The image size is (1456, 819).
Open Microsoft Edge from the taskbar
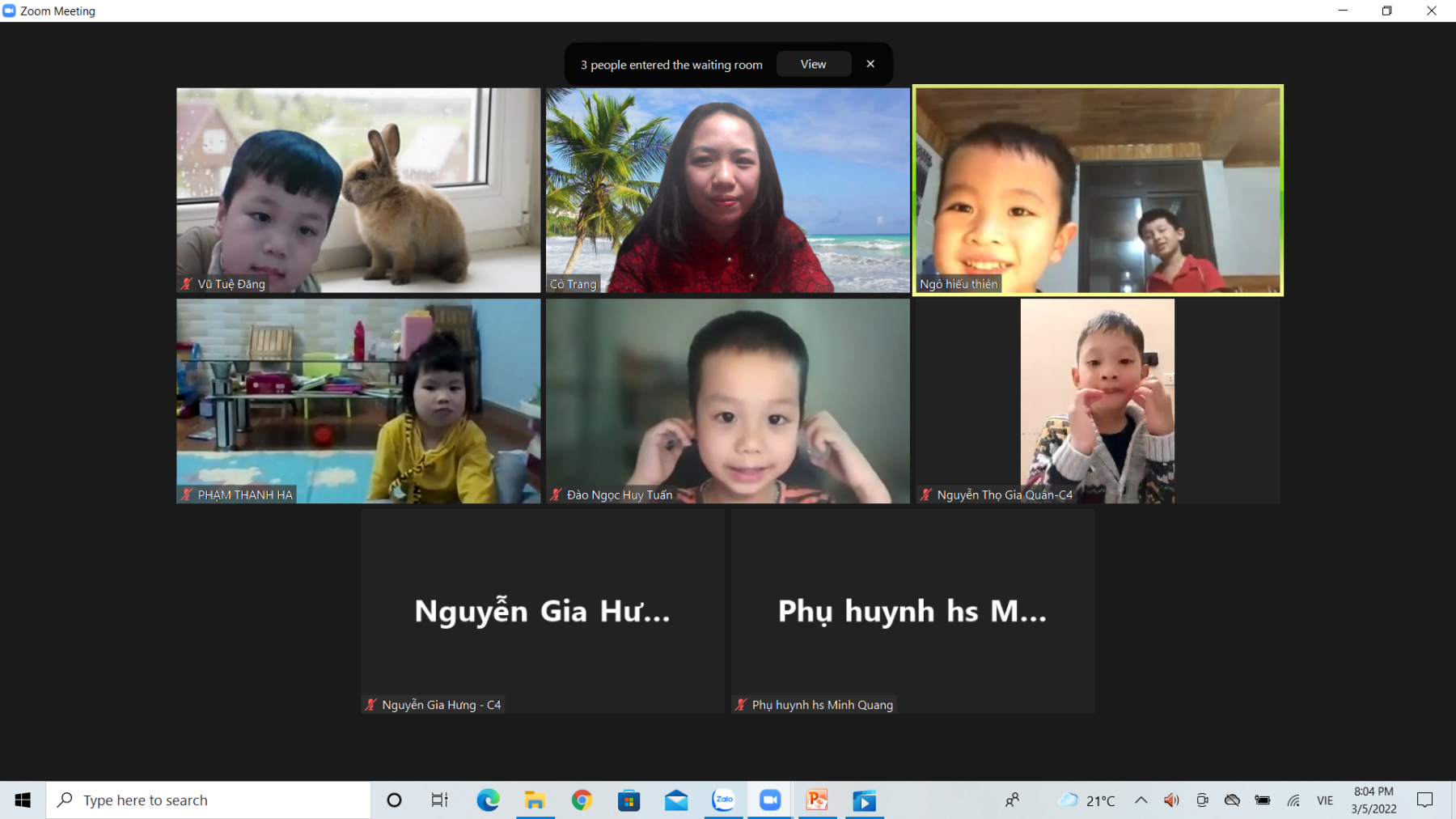click(x=488, y=800)
